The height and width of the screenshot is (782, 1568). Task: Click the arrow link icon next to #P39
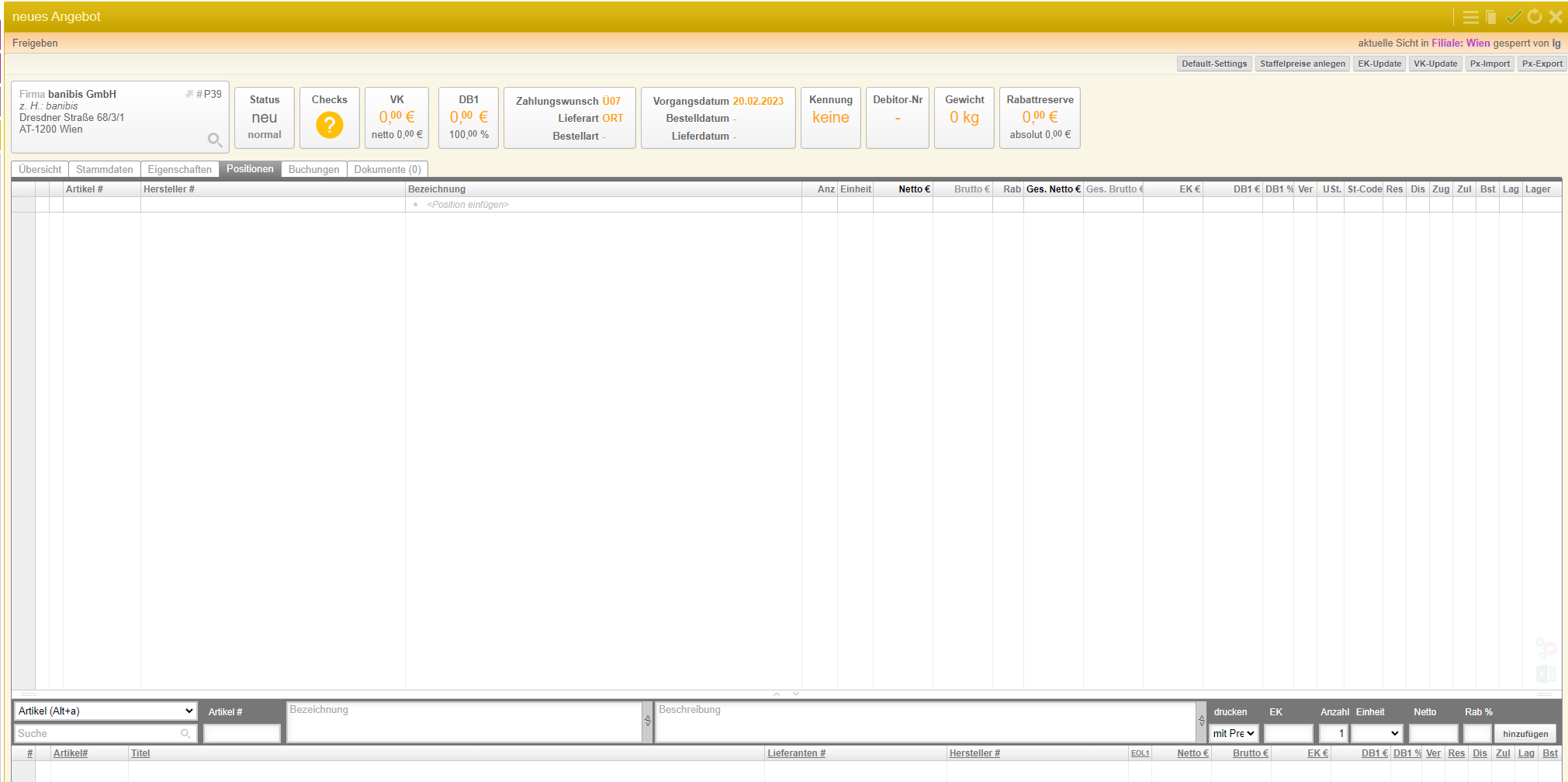[189, 94]
